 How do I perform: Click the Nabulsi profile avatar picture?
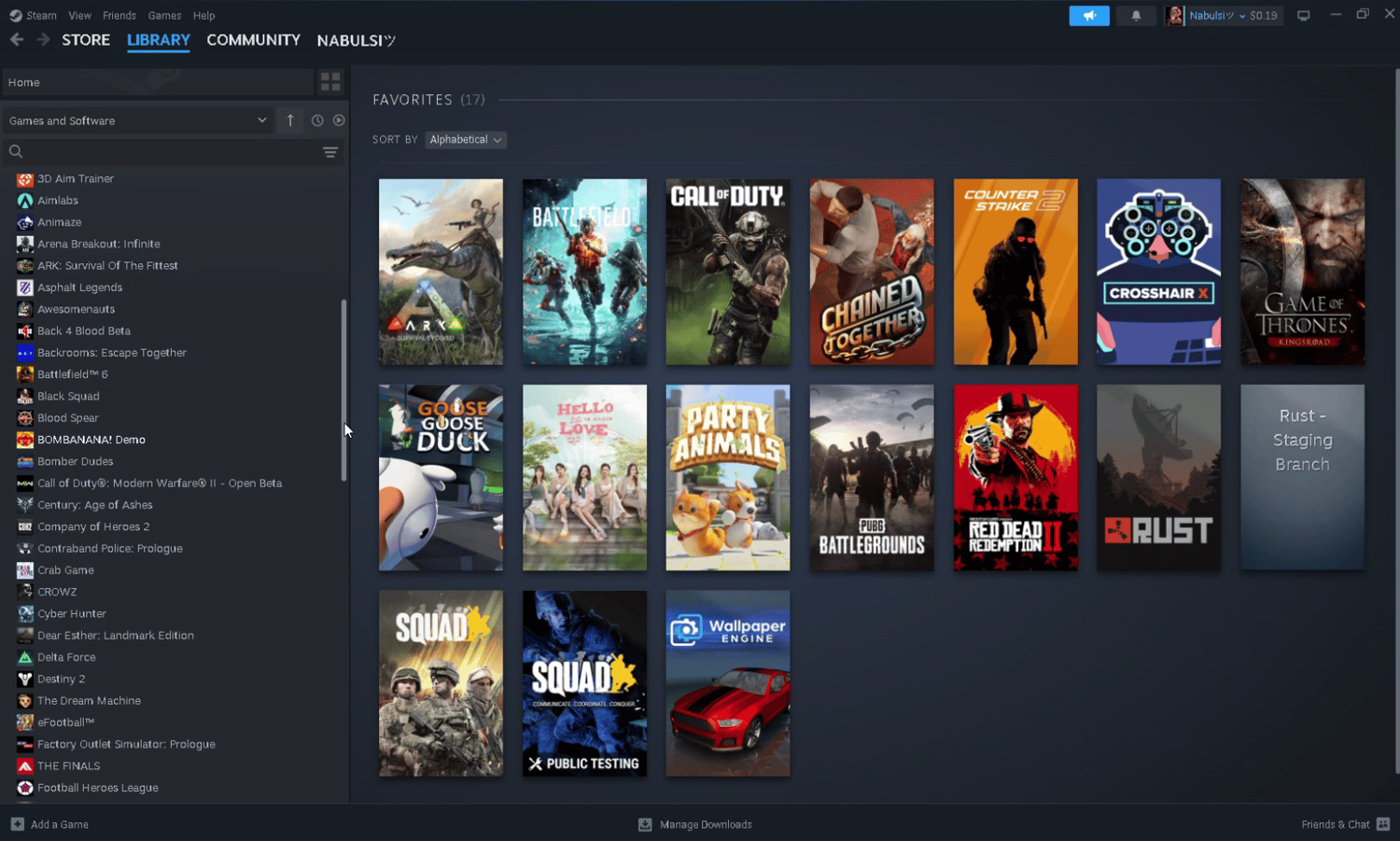pyautogui.click(x=1175, y=16)
